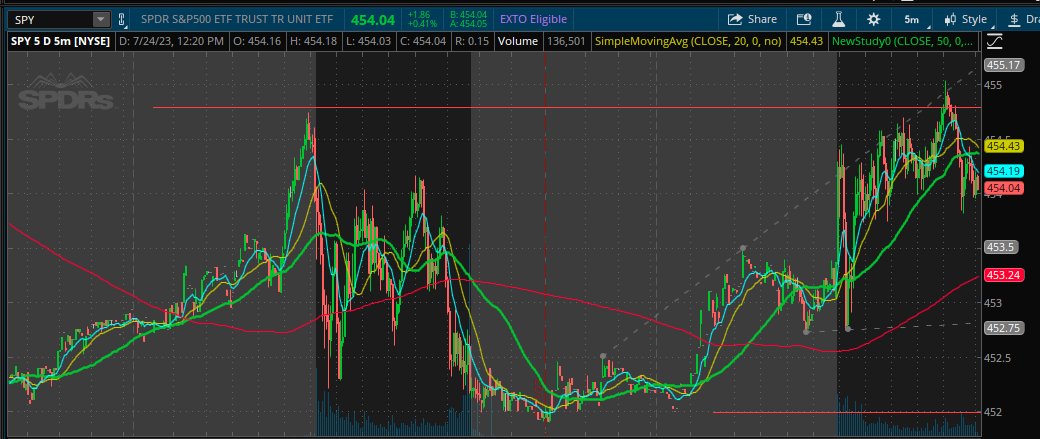Click the 452.75 price axis bubble
Image resolution: width=1040 pixels, height=439 pixels.
point(1003,328)
